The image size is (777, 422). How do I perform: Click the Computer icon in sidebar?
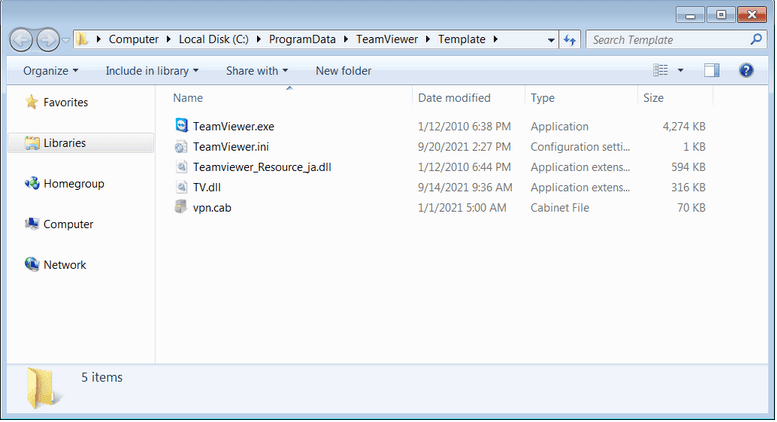pos(32,224)
